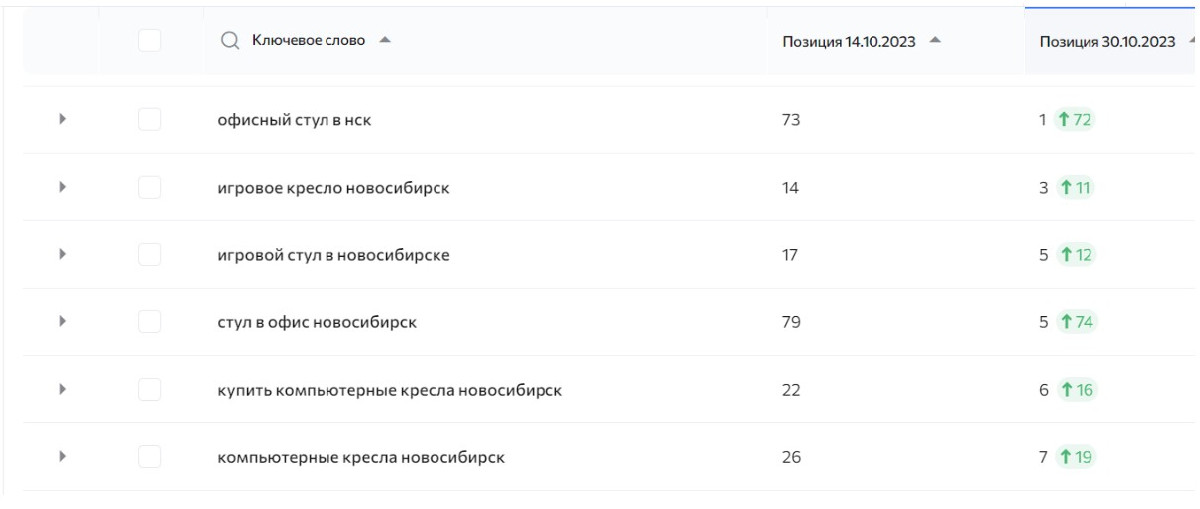Click the Позиция 30.10.2023 column header
This screenshot has width=1200, height=509.
1107,42
